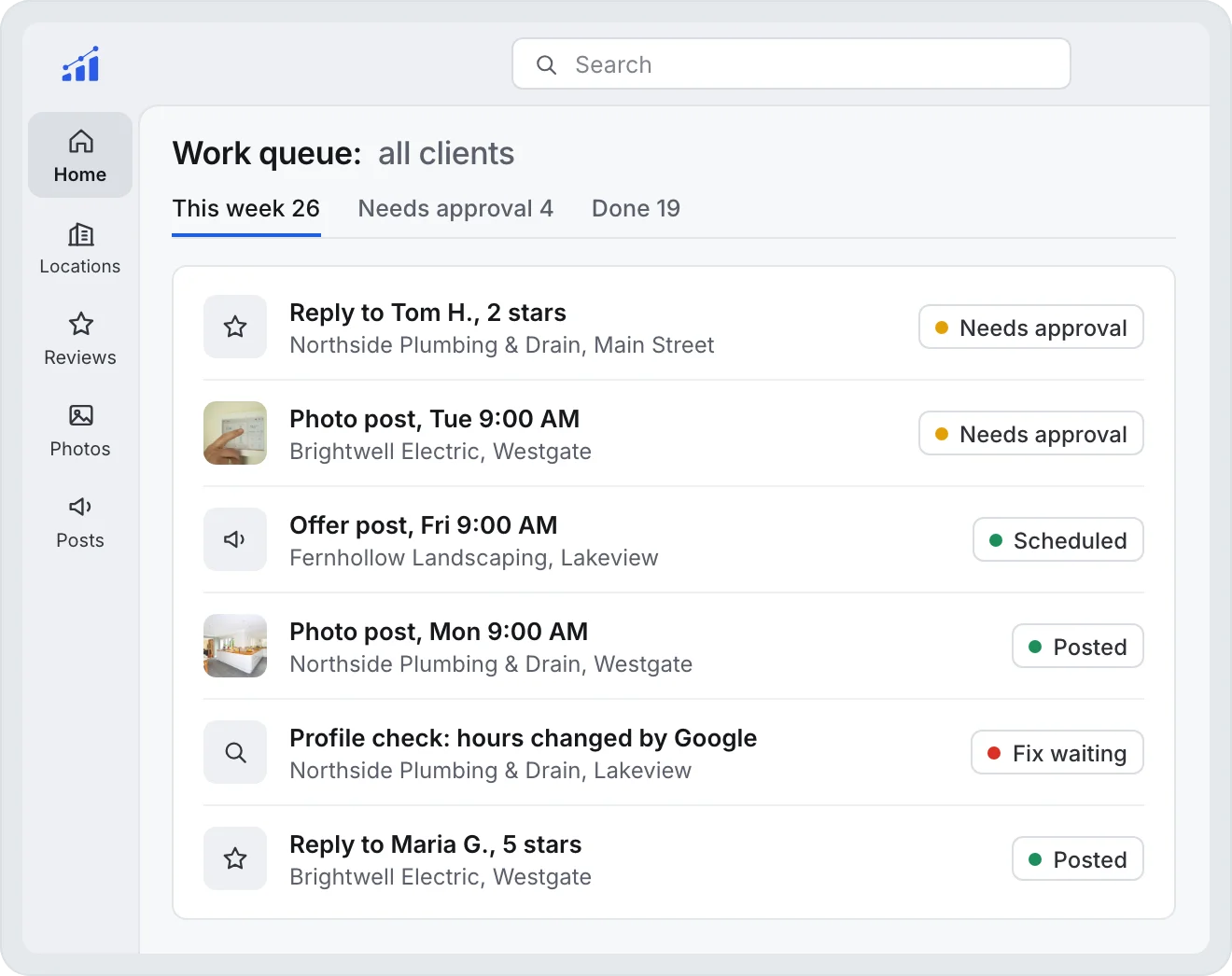
Task: Click "all clients" in the Work queue heading
Action: point(446,153)
